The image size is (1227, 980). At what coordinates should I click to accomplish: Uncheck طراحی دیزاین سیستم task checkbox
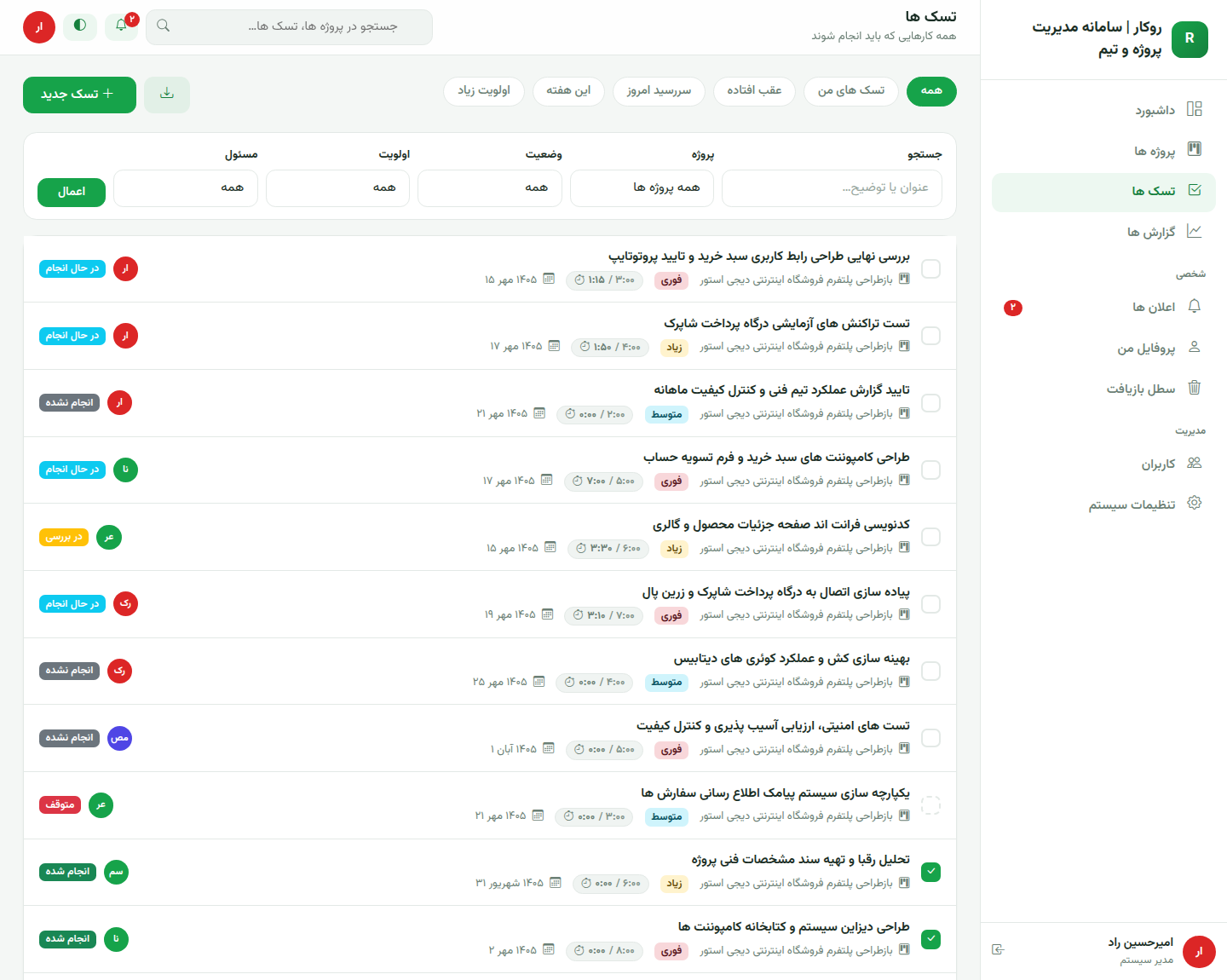(931, 939)
